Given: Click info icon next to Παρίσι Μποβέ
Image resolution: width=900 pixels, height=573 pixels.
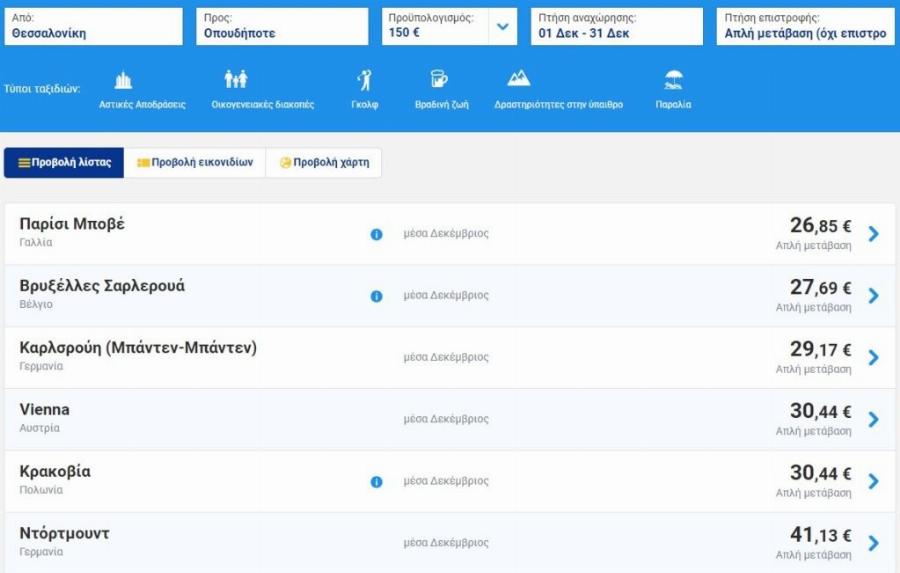Looking at the screenshot, I should click(377, 234).
